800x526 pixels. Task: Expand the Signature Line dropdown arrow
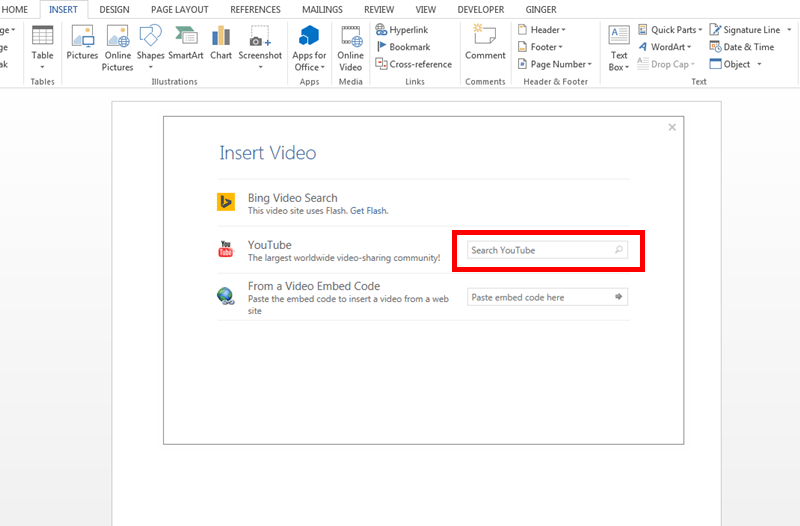tap(789, 30)
